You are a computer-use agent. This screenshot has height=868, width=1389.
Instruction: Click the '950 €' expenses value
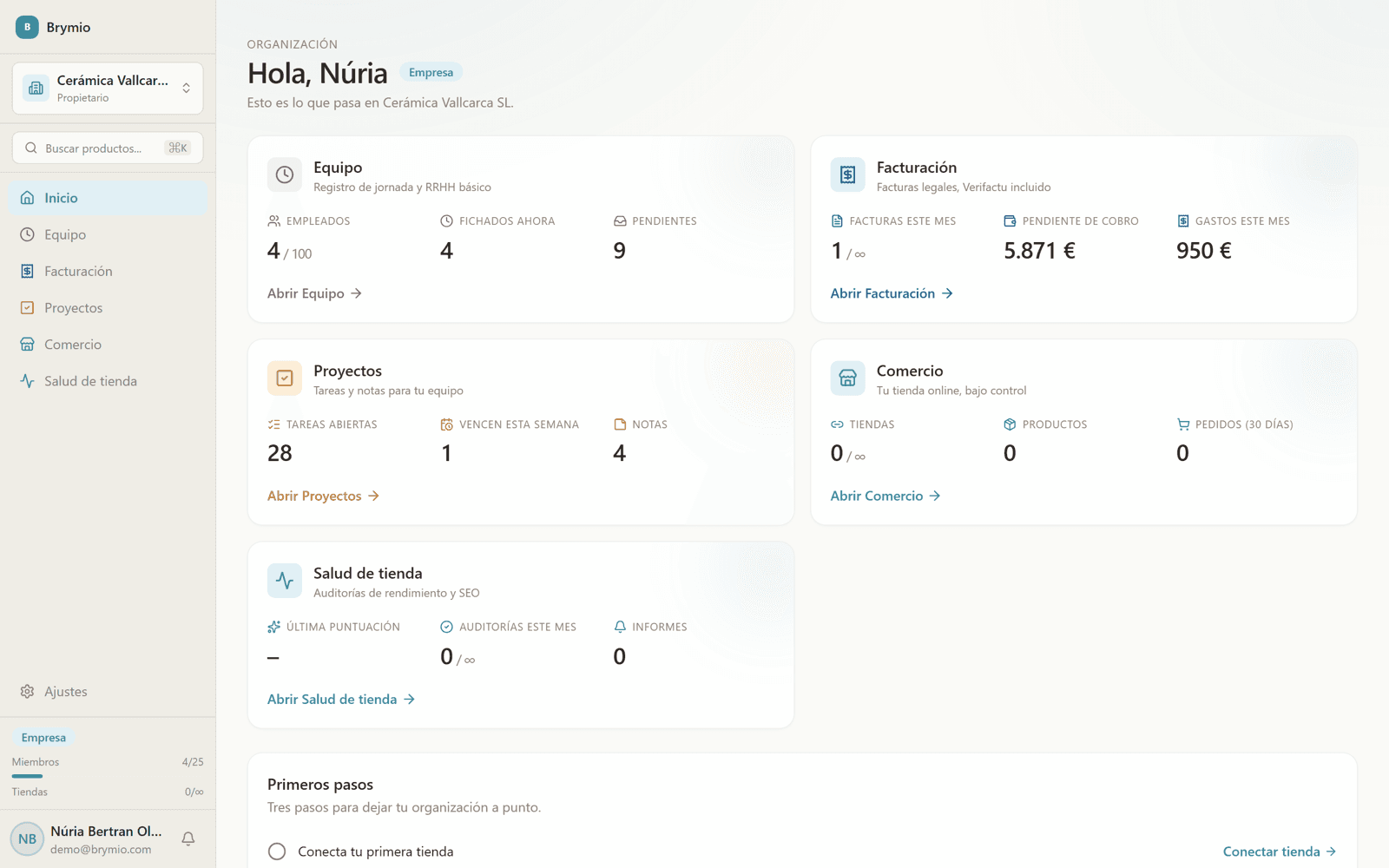(1204, 251)
